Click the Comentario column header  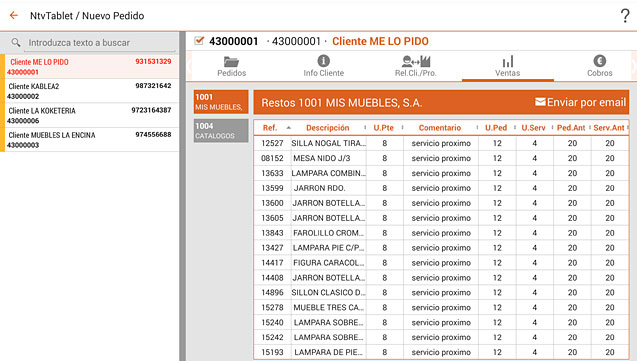point(440,128)
